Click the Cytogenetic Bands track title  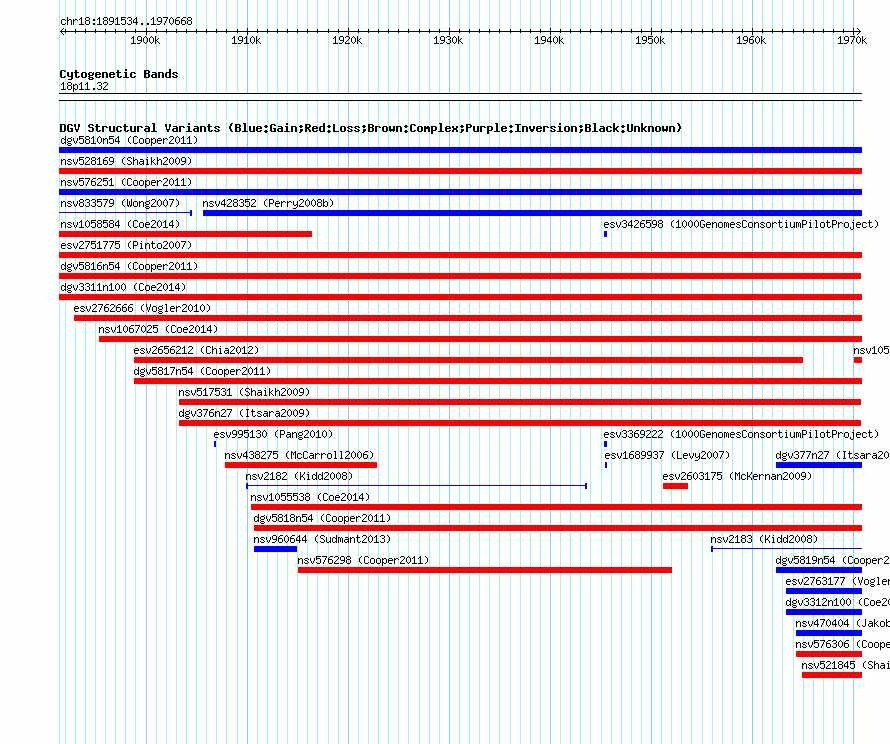(119, 74)
